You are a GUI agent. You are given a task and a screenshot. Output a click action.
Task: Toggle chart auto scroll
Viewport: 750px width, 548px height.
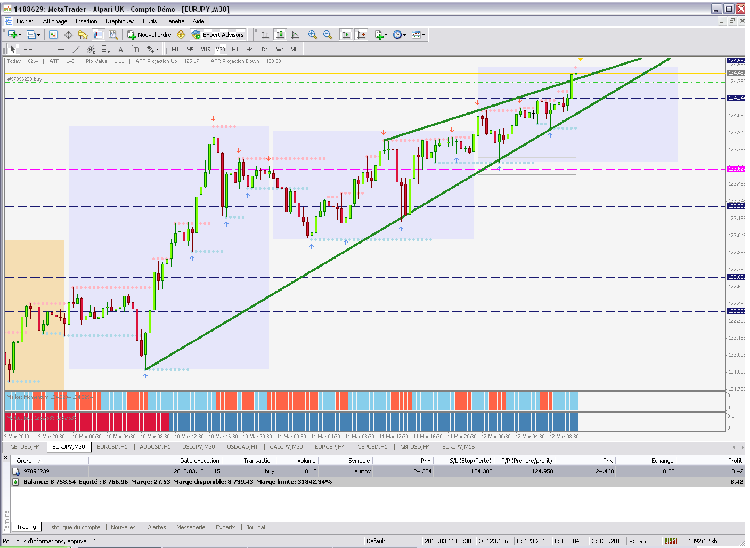tap(346, 34)
